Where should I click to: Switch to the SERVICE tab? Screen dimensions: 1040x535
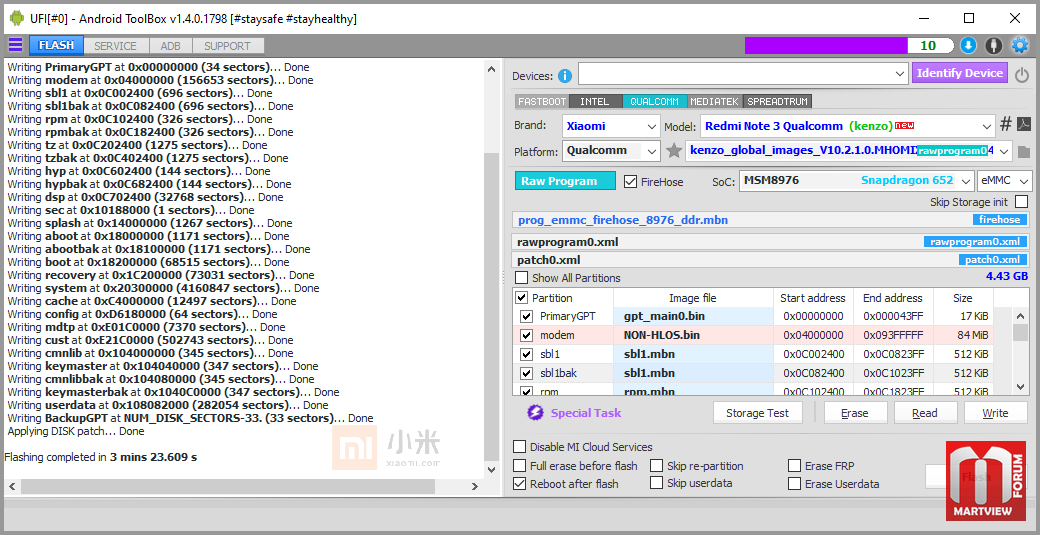(x=115, y=46)
